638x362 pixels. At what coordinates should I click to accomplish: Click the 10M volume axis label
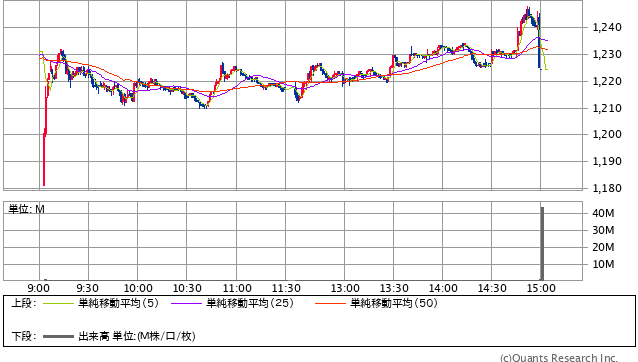[x=603, y=264]
